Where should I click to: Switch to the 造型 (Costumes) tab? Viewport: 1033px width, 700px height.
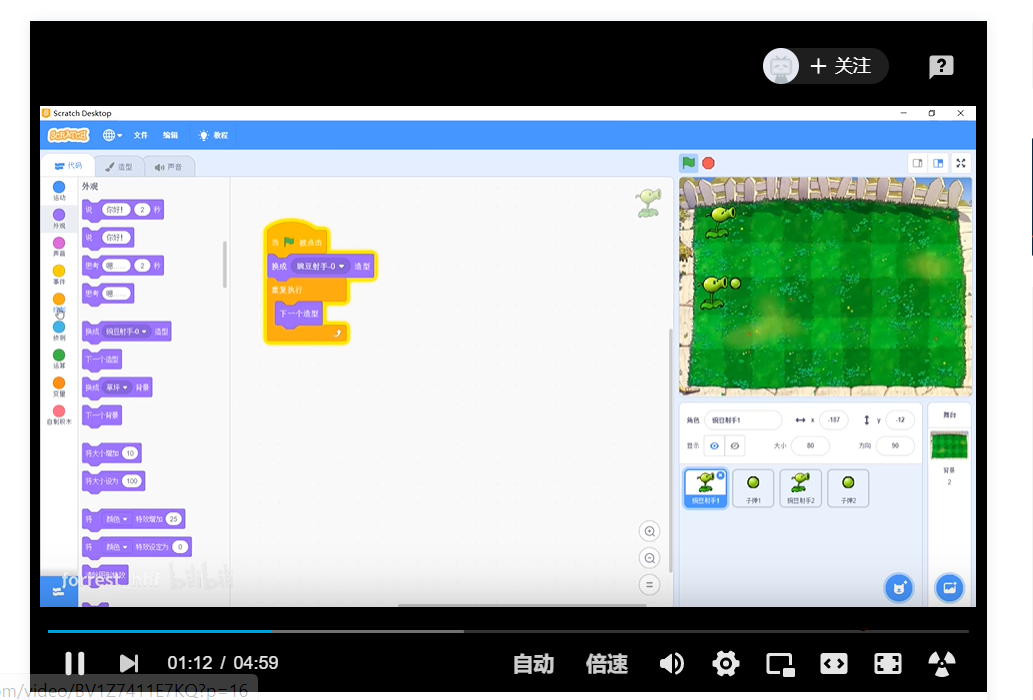[119, 167]
